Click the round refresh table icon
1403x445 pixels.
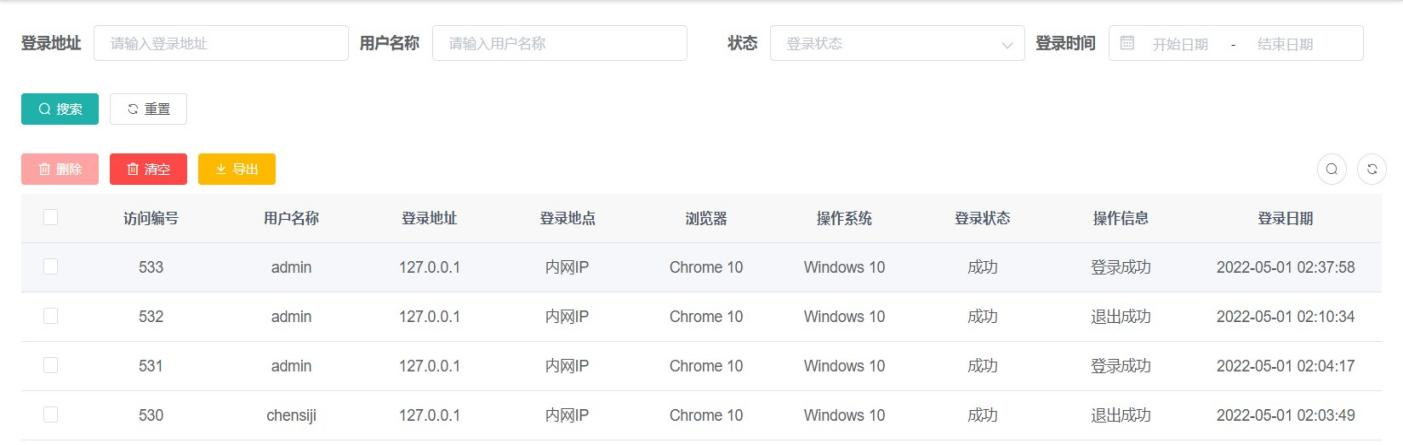1372,169
